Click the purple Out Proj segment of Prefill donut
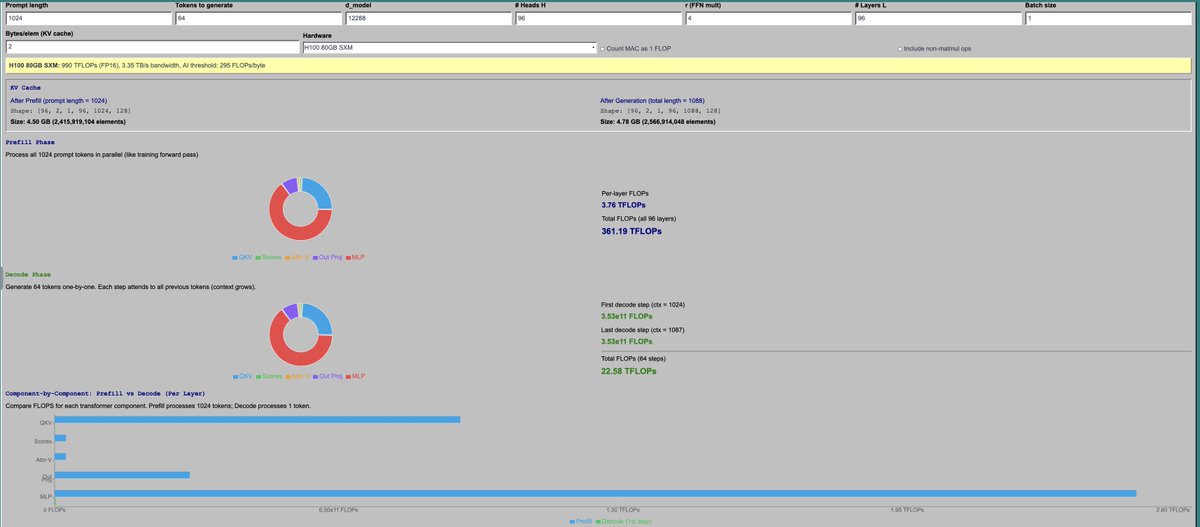 tap(289, 184)
